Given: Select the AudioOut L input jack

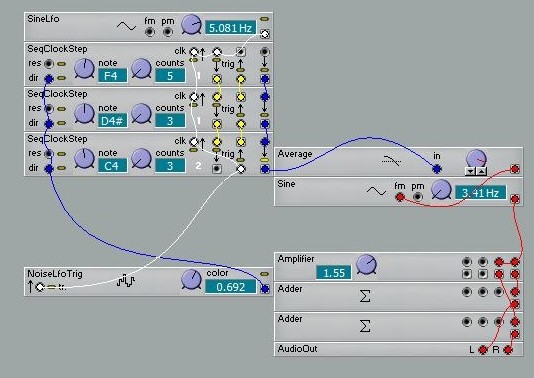Looking at the screenshot, I should click(483, 350).
